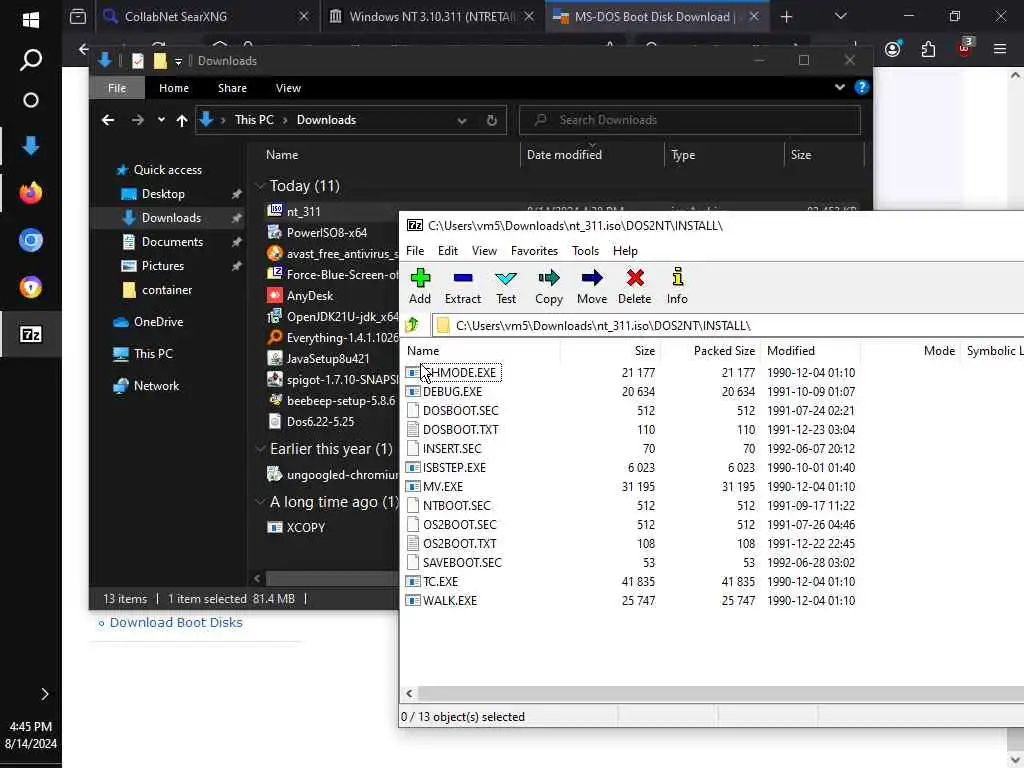The height and width of the screenshot is (768, 1024).
Task: Select DEBUG.EXE in 7-Zip list
Action: click(x=452, y=392)
